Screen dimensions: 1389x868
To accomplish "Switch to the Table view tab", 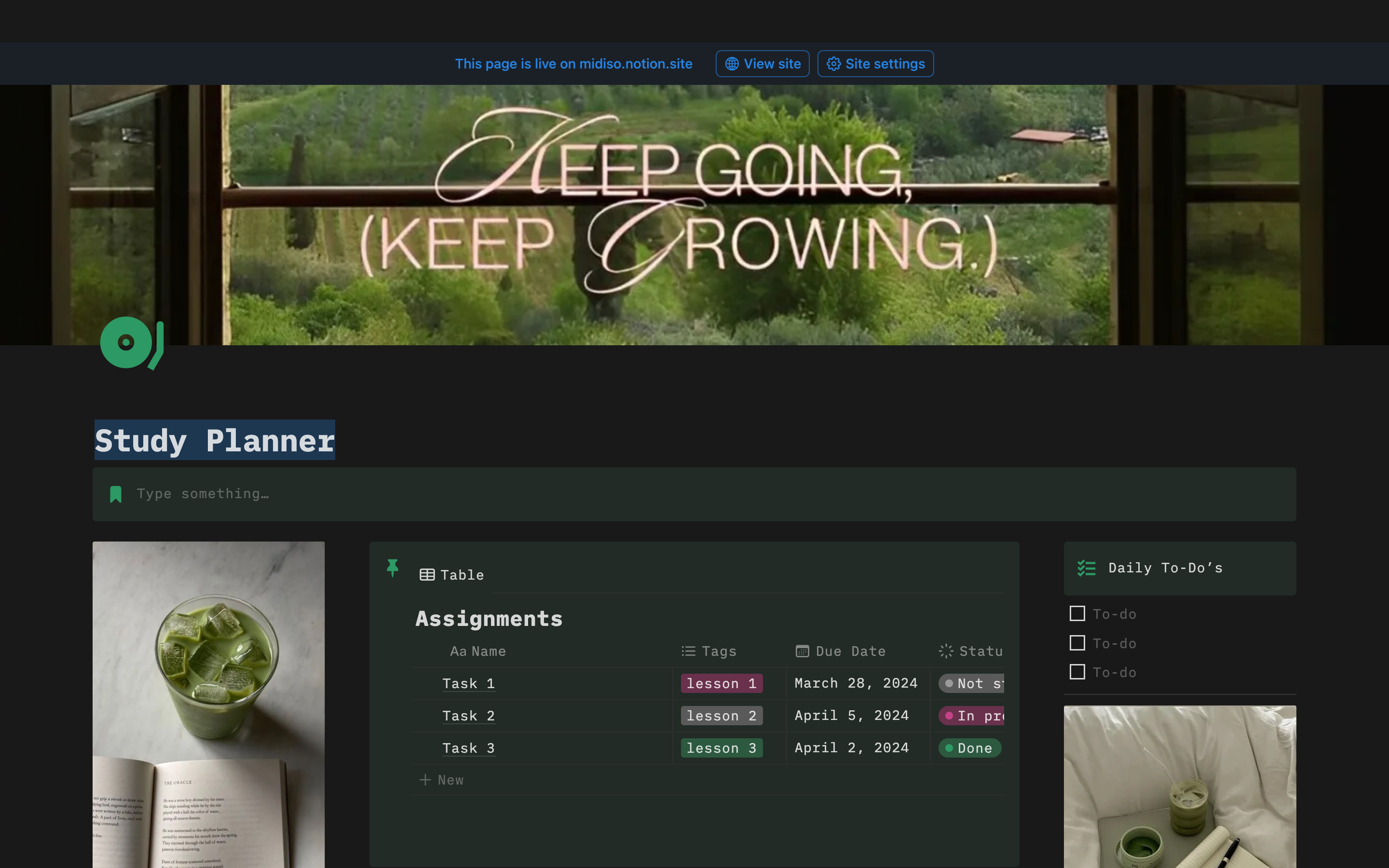I will 452,575.
